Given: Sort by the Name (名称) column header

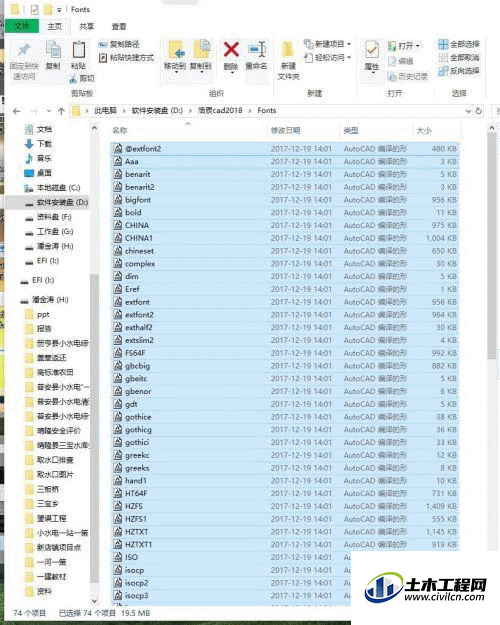Looking at the screenshot, I should click(x=120, y=130).
